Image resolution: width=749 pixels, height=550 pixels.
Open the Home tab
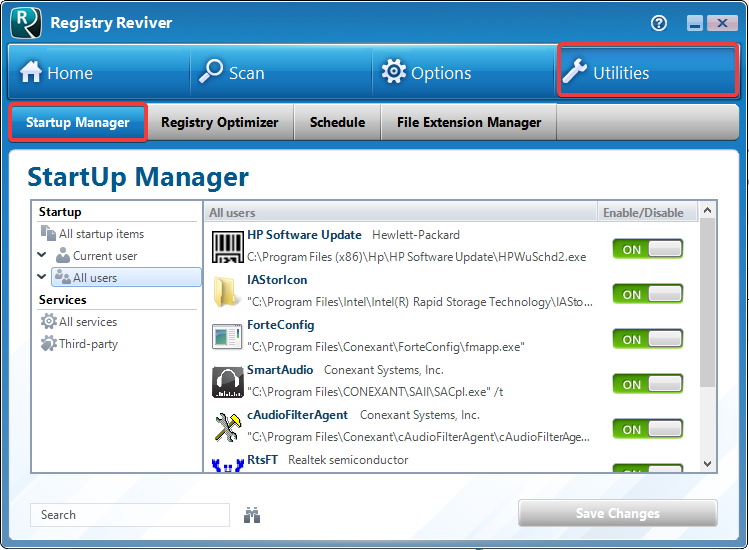(x=99, y=72)
